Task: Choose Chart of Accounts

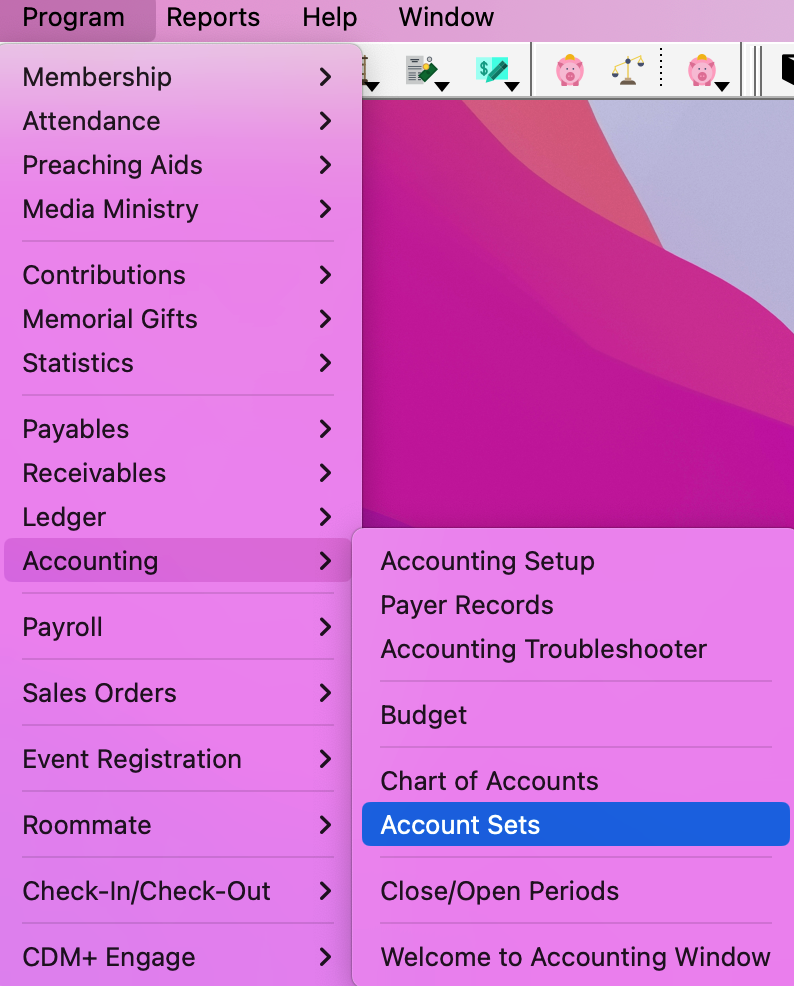Action: pos(490,781)
